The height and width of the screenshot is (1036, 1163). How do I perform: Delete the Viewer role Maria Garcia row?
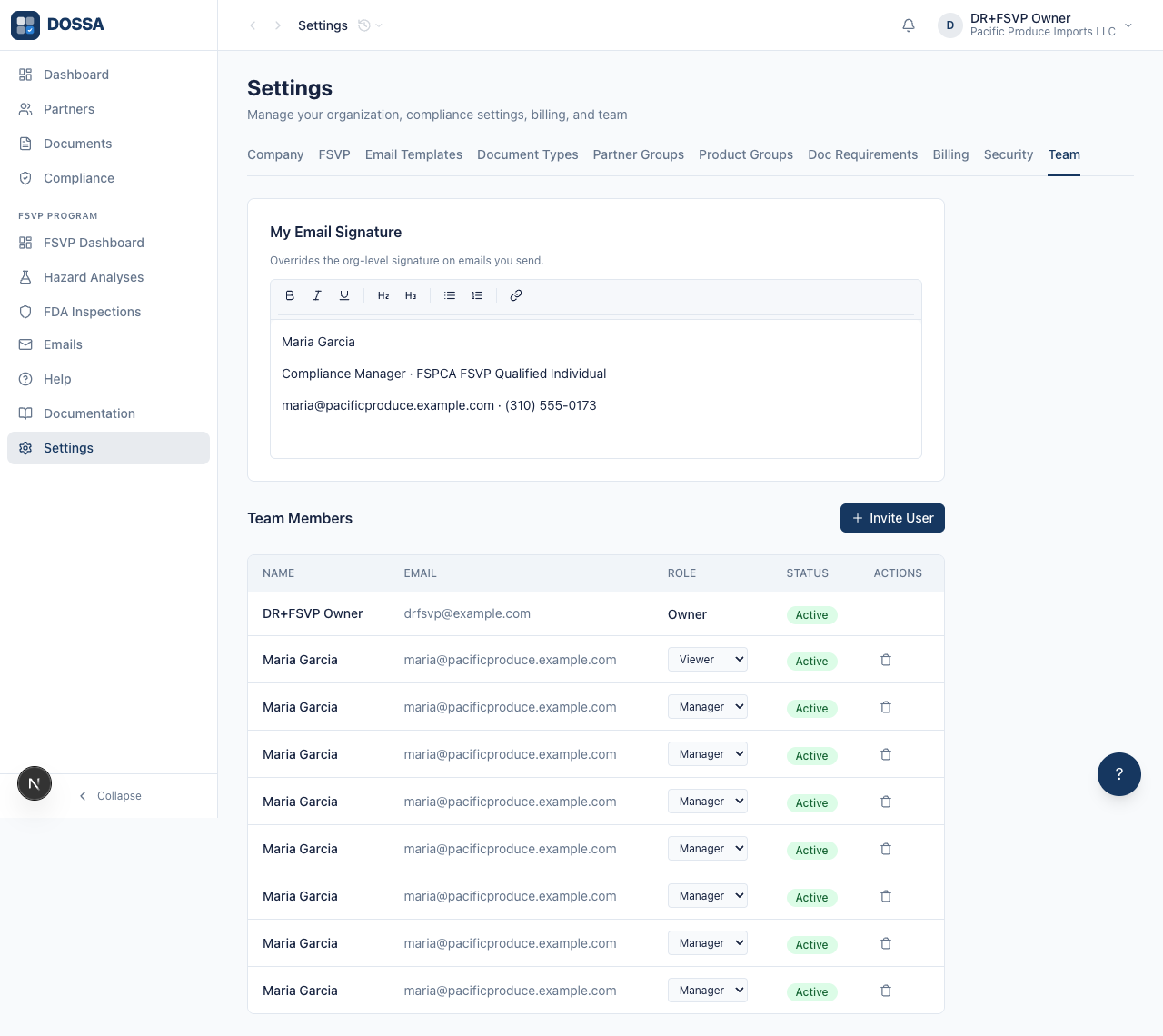[x=886, y=660]
